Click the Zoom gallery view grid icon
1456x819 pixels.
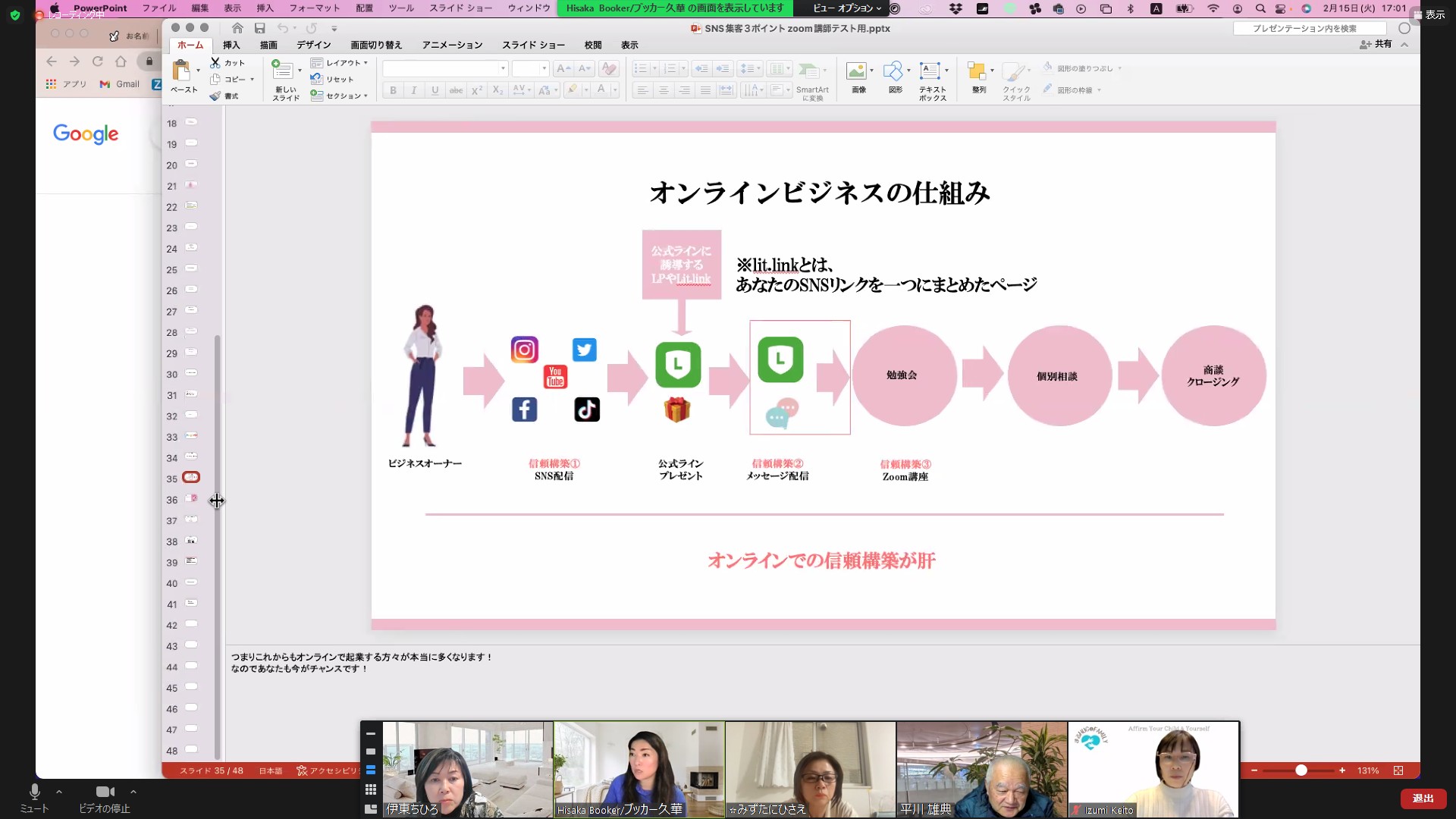point(371,789)
